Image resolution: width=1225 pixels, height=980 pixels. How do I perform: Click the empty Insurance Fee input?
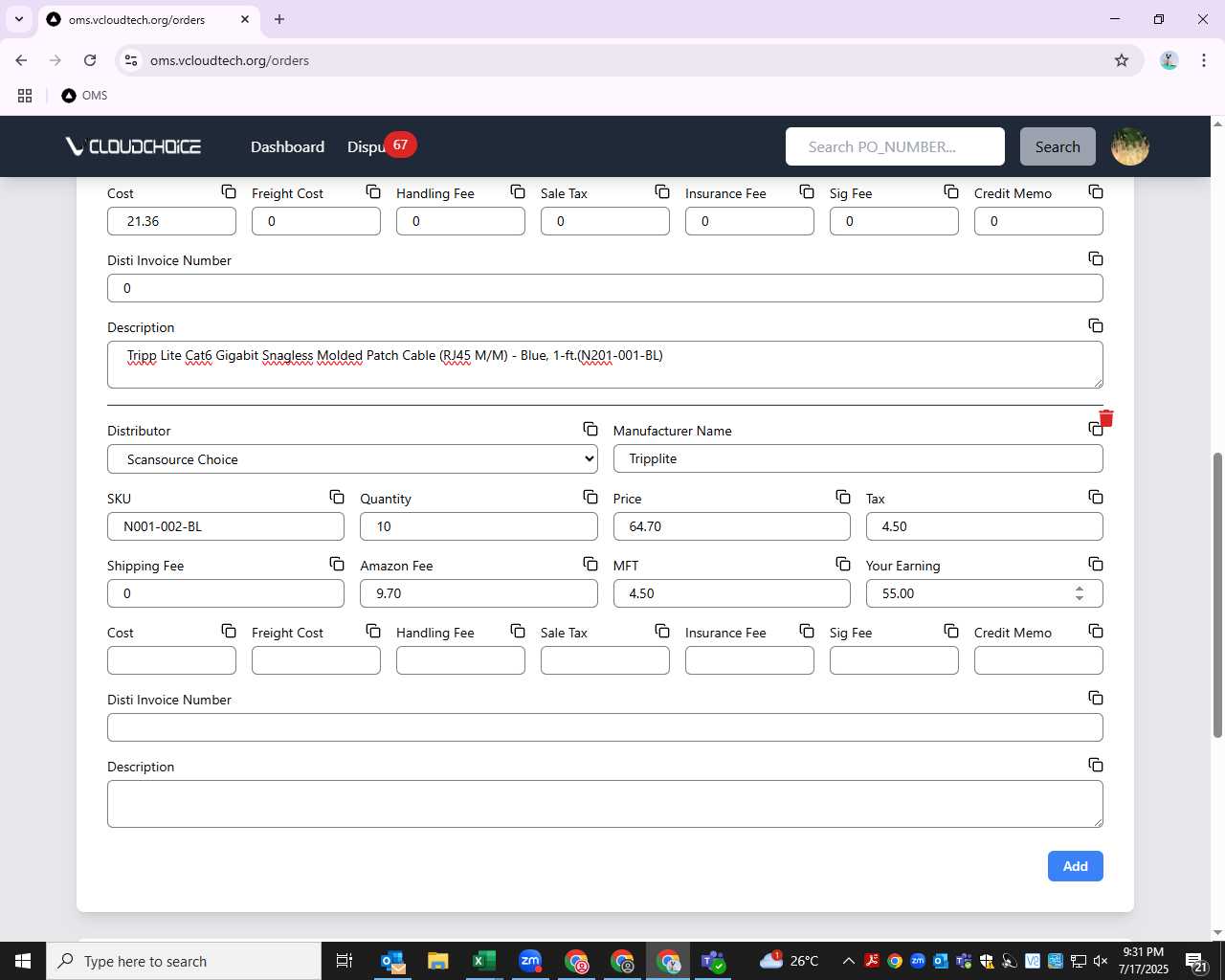[x=749, y=660]
